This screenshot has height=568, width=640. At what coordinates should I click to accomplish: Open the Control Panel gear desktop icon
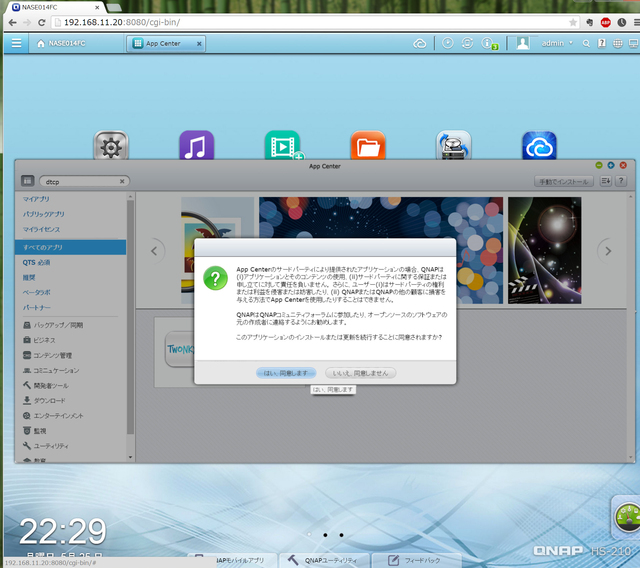click(x=111, y=146)
